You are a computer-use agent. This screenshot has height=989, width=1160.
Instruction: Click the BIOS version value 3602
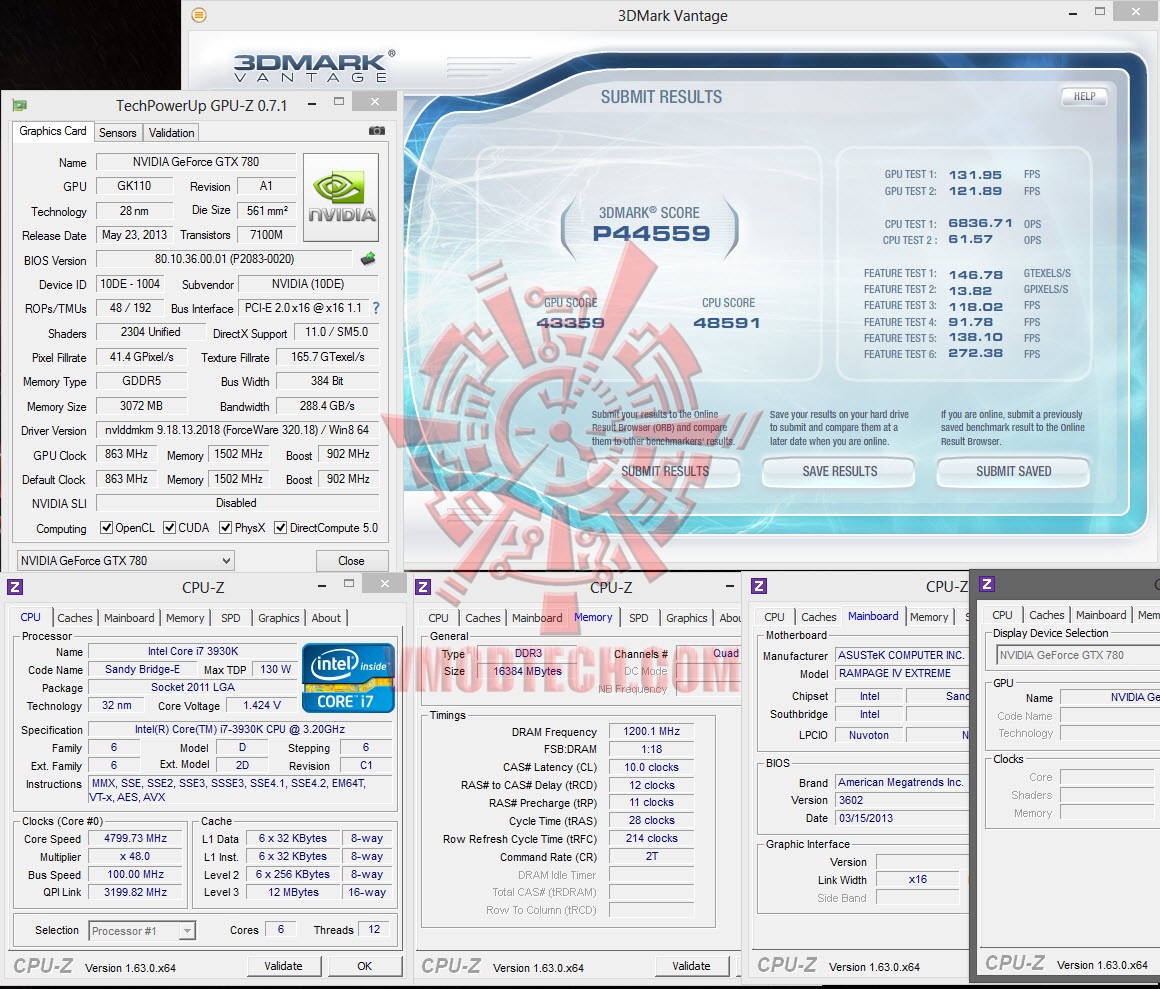(x=901, y=800)
